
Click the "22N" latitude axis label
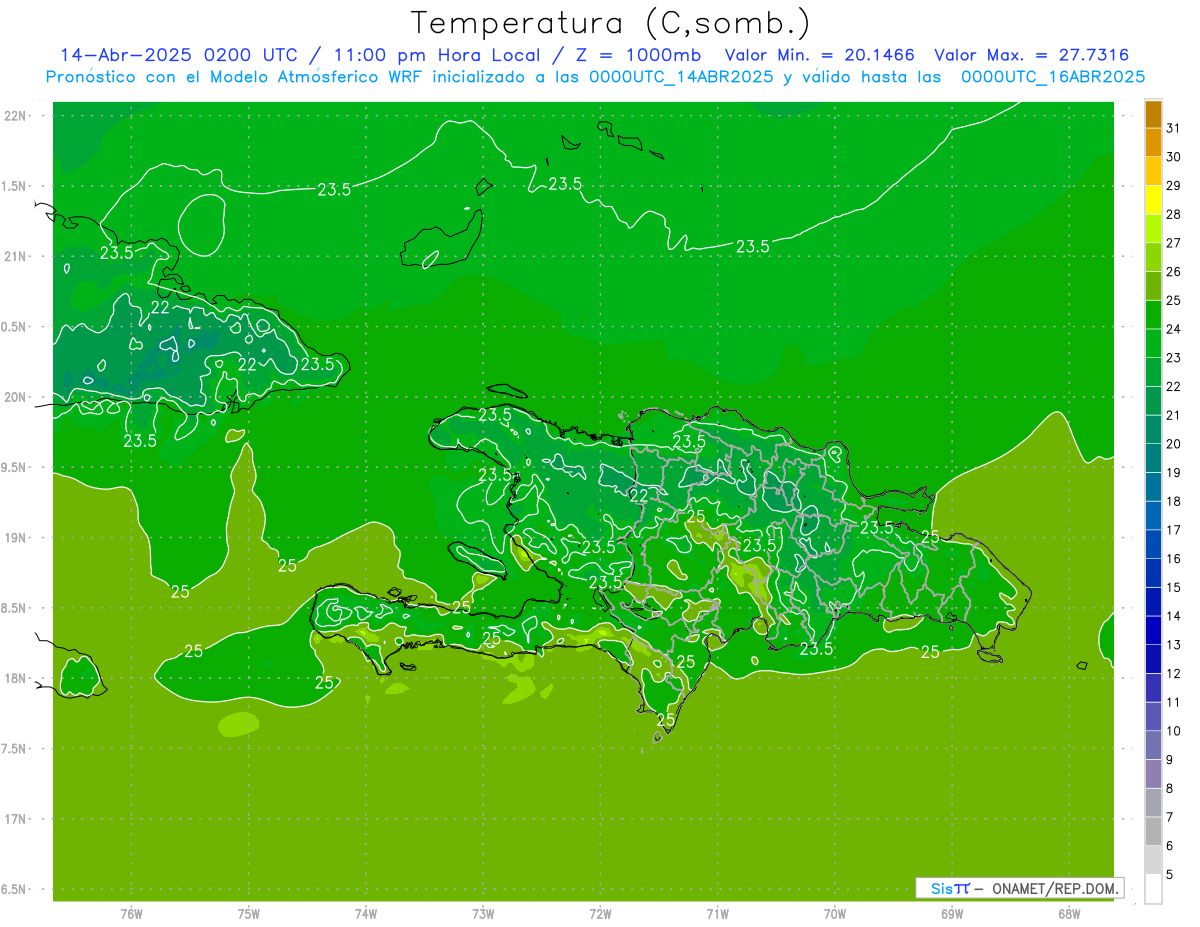click(16, 116)
